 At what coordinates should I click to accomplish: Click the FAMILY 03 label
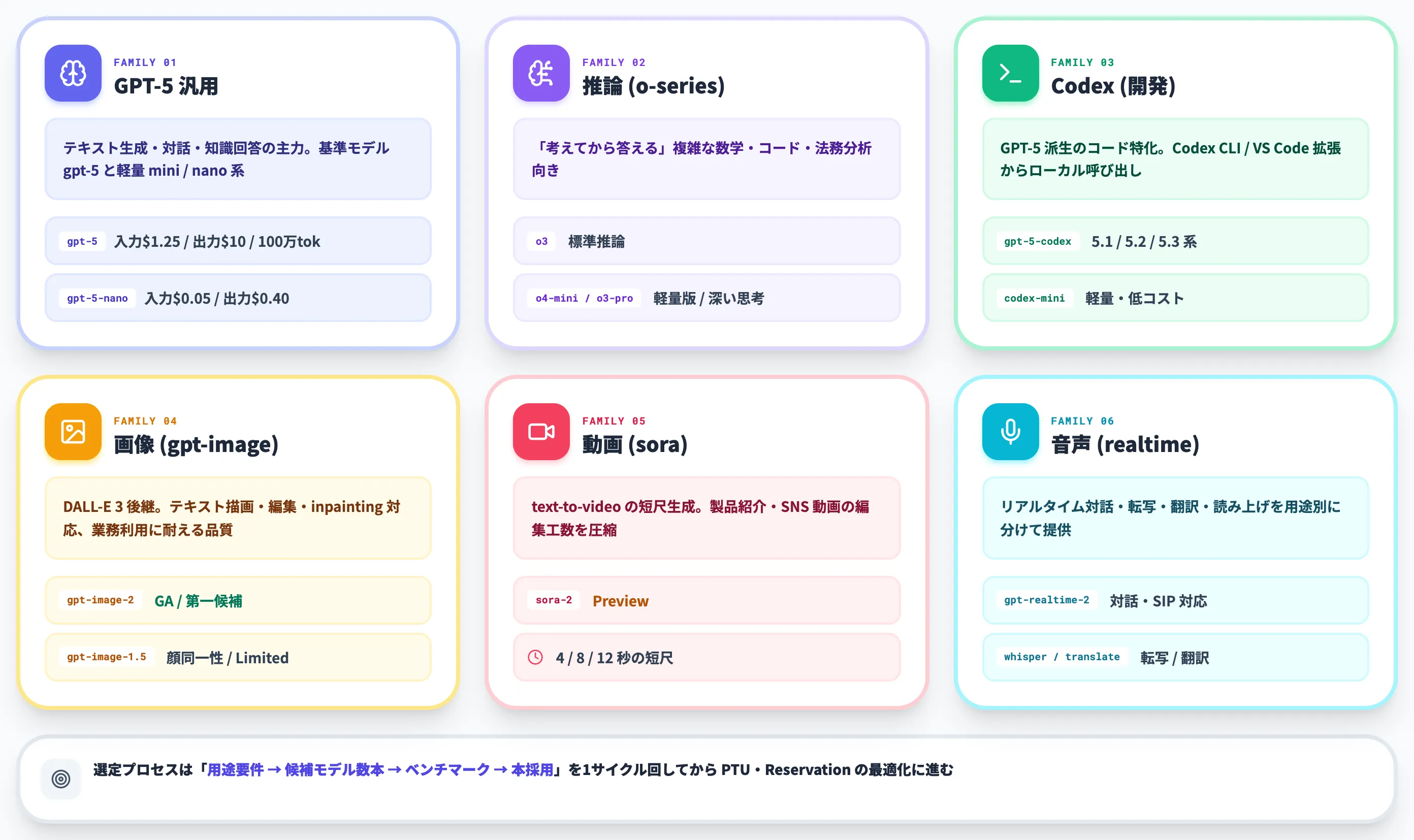pyautogui.click(x=1082, y=62)
